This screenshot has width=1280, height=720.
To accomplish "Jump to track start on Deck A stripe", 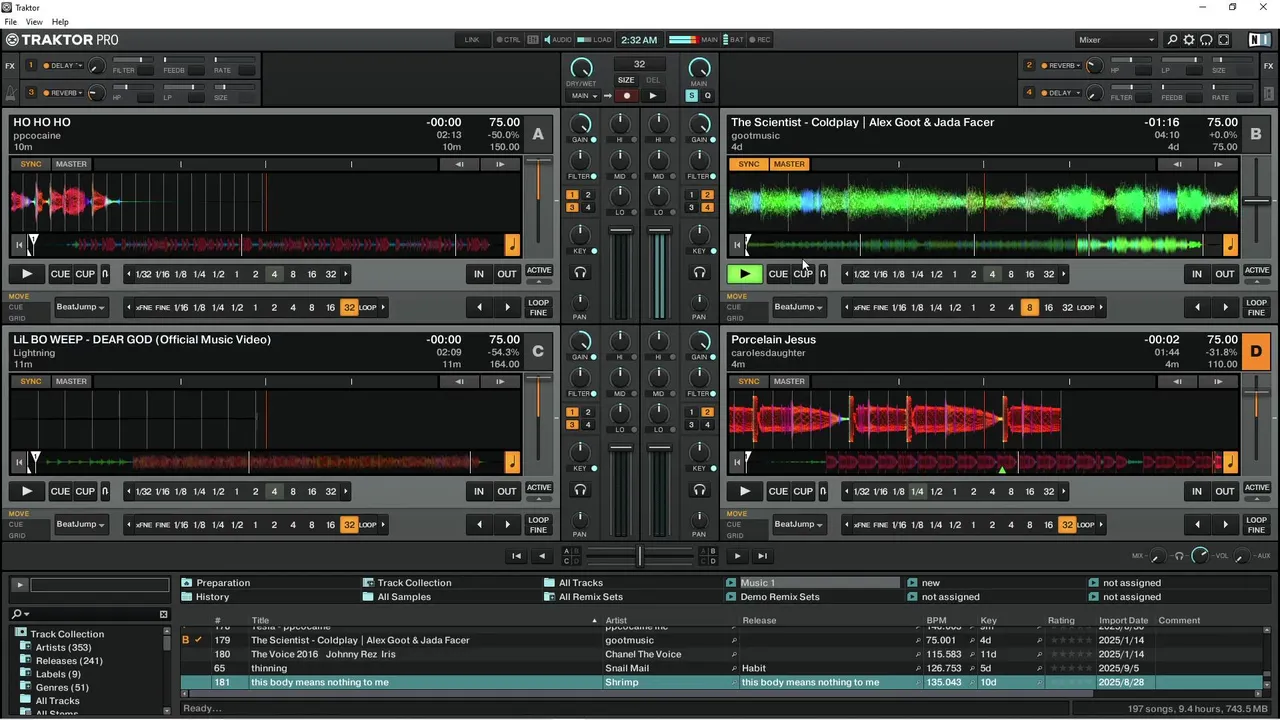I will pos(19,244).
